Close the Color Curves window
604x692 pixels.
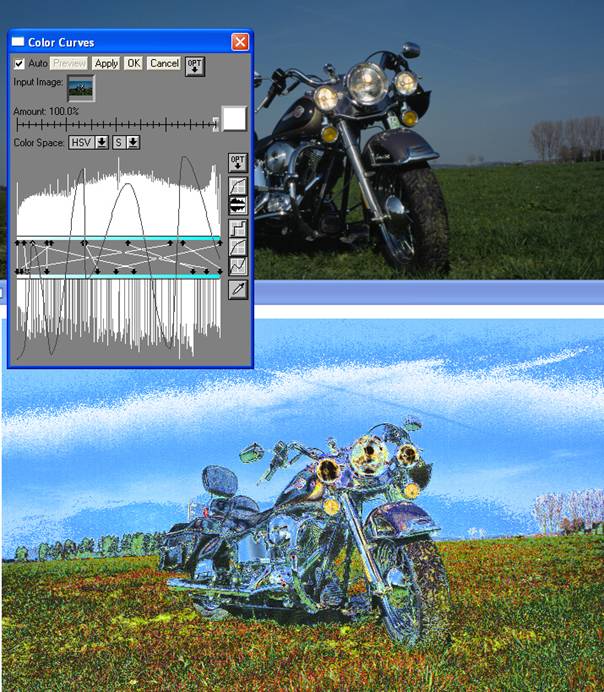(240, 42)
